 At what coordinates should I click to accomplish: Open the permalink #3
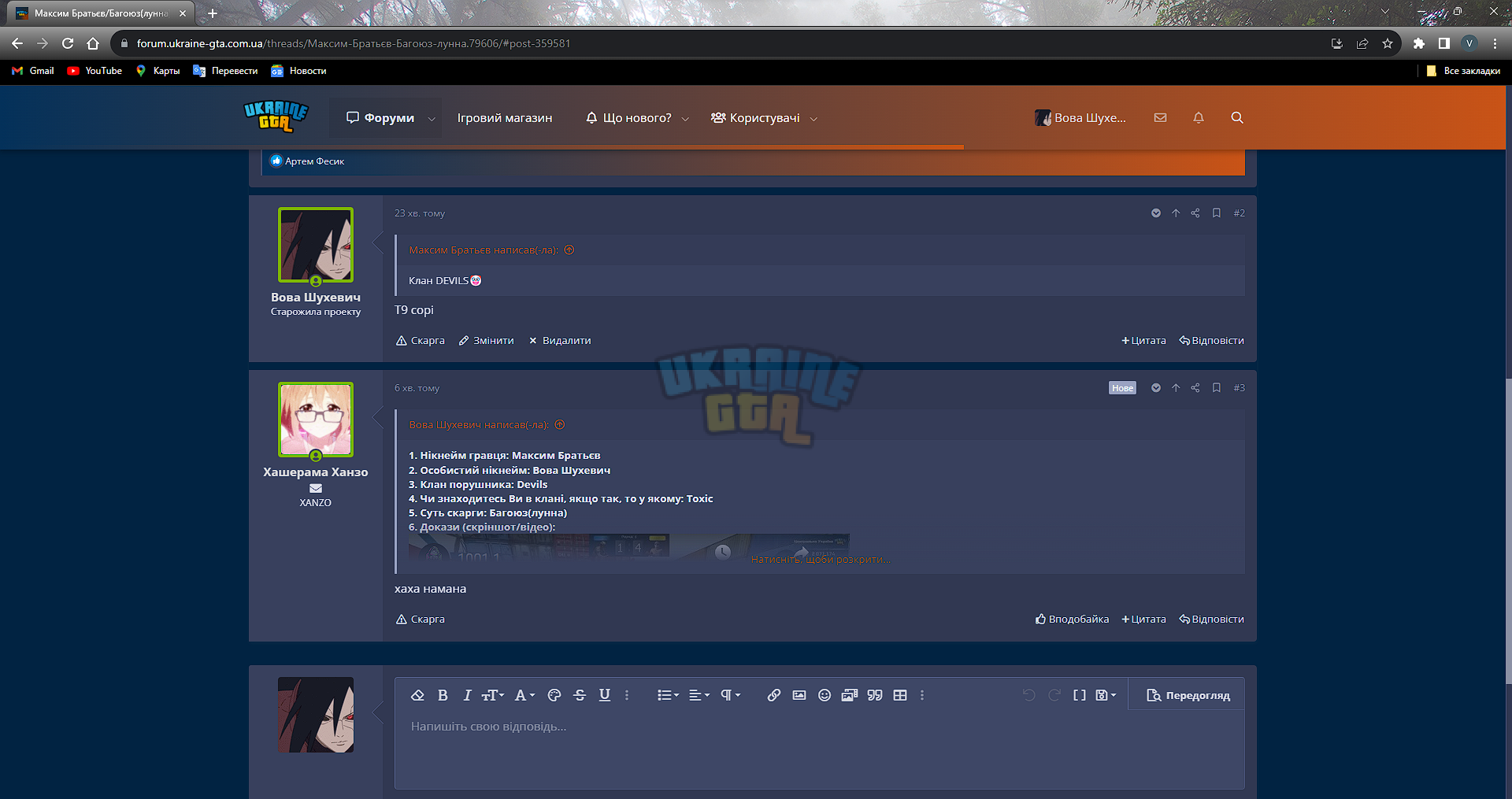1239,388
